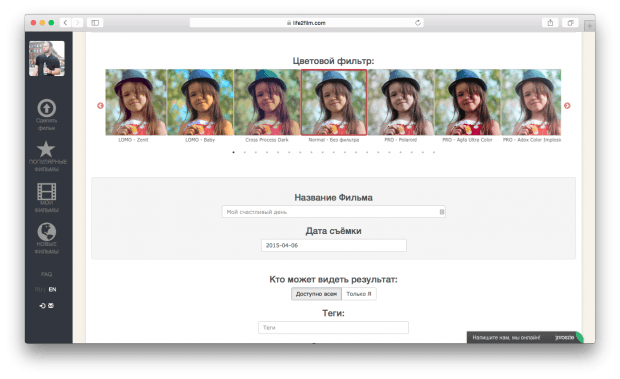Click the 'LOMO - Zenit' caption text
The image size is (620, 379).
[133, 140]
